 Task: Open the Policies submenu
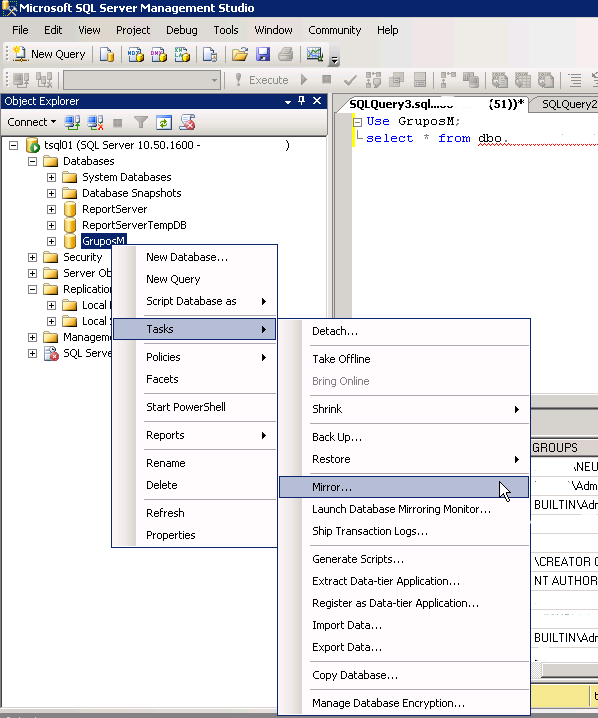[195, 357]
